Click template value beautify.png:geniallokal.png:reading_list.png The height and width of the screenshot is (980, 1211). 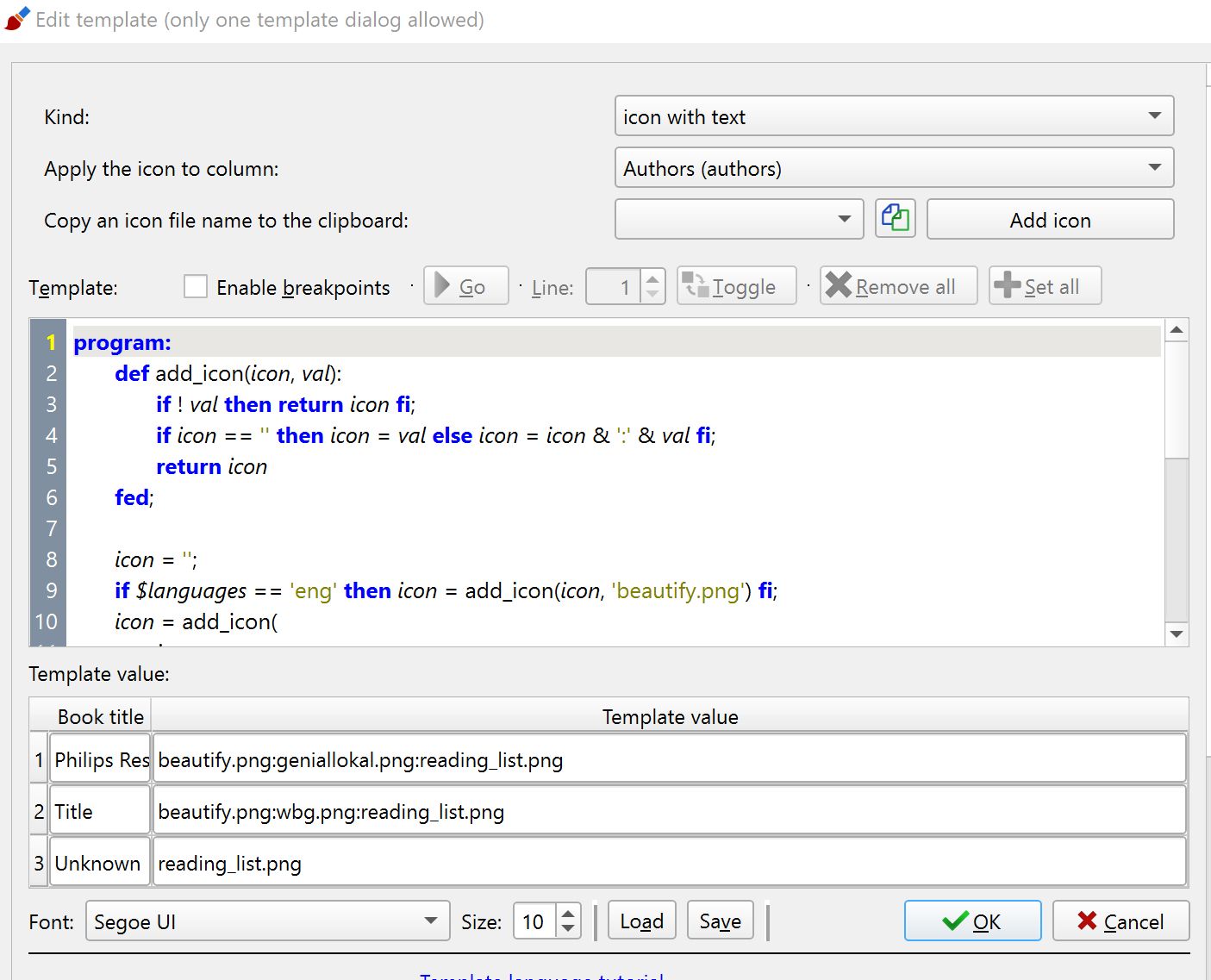click(670, 759)
